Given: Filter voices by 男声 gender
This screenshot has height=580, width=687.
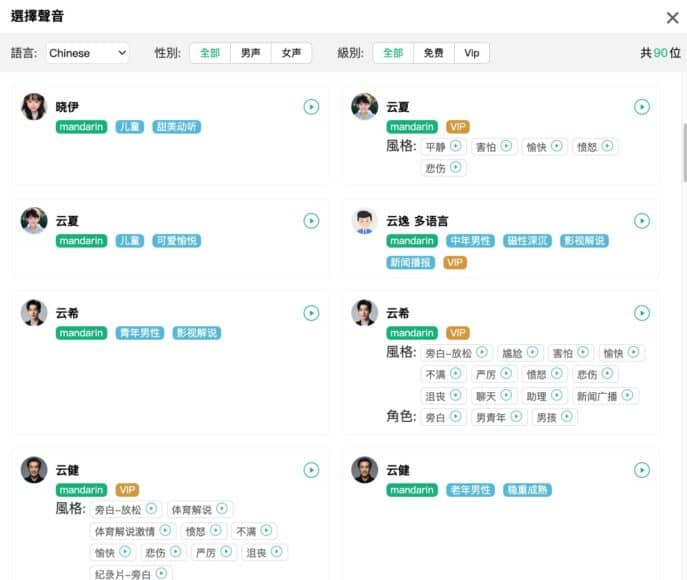Looking at the screenshot, I should tap(249, 53).
